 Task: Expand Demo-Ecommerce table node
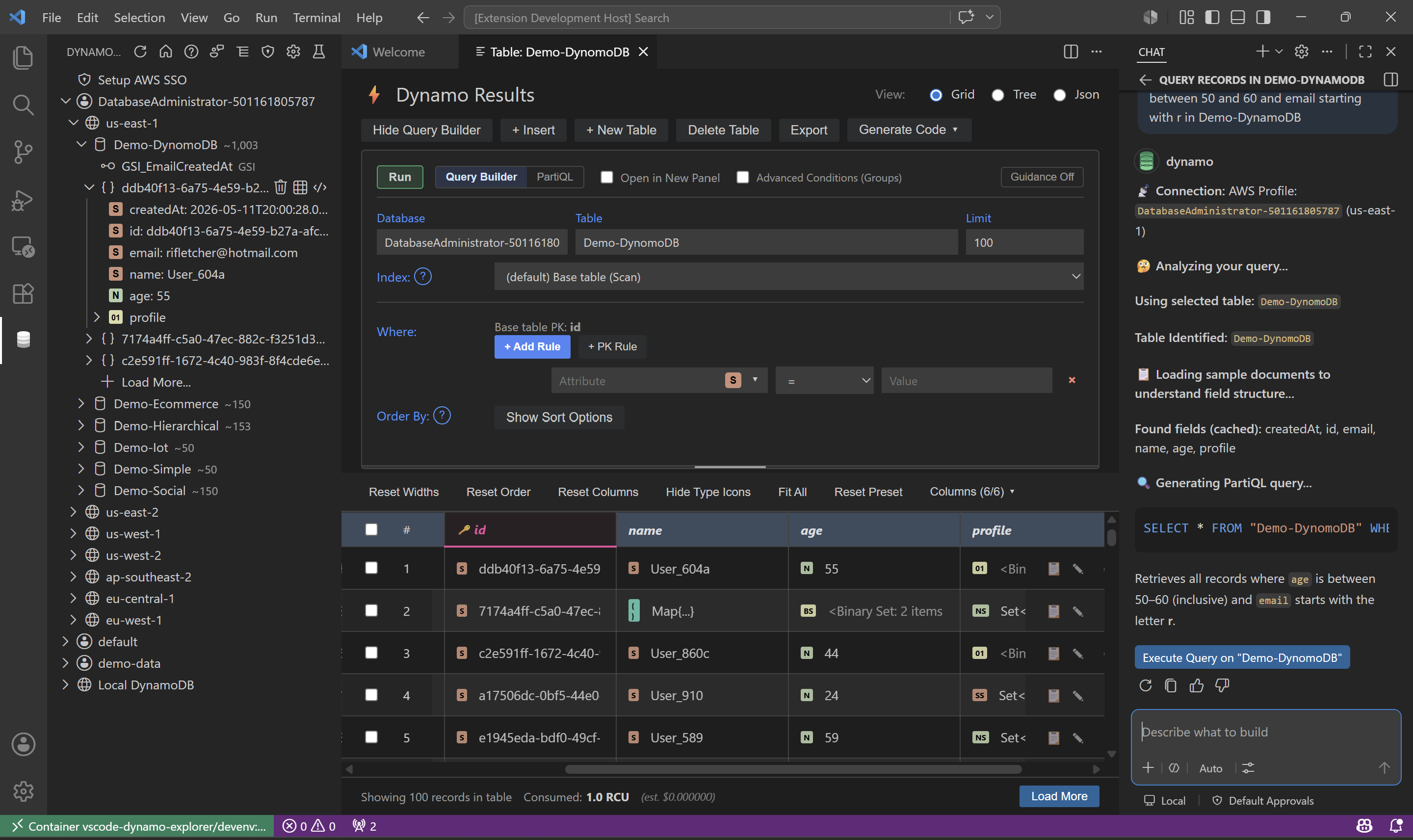pyautogui.click(x=81, y=404)
